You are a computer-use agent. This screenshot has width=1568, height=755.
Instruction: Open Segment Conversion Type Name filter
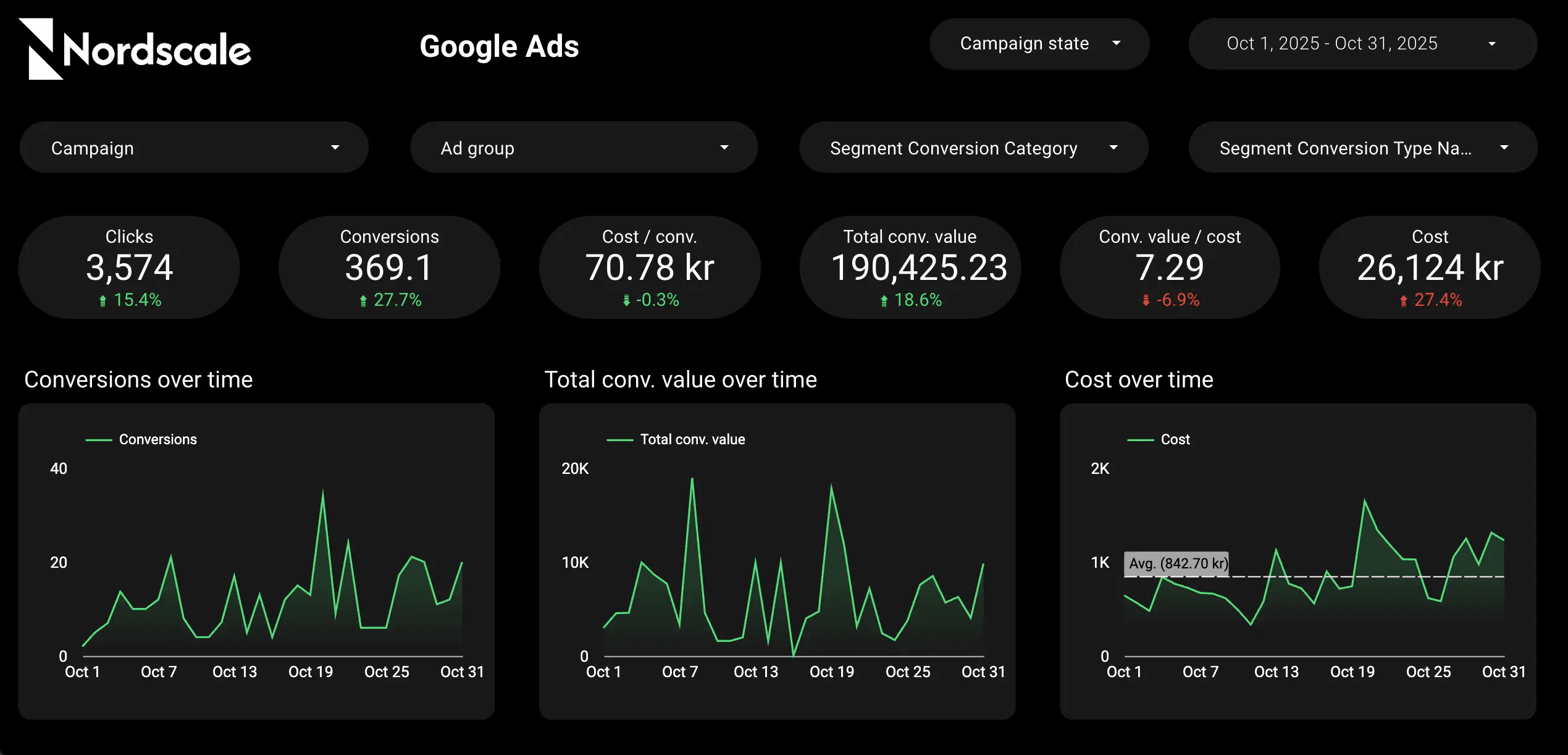(x=1362, y=148)
